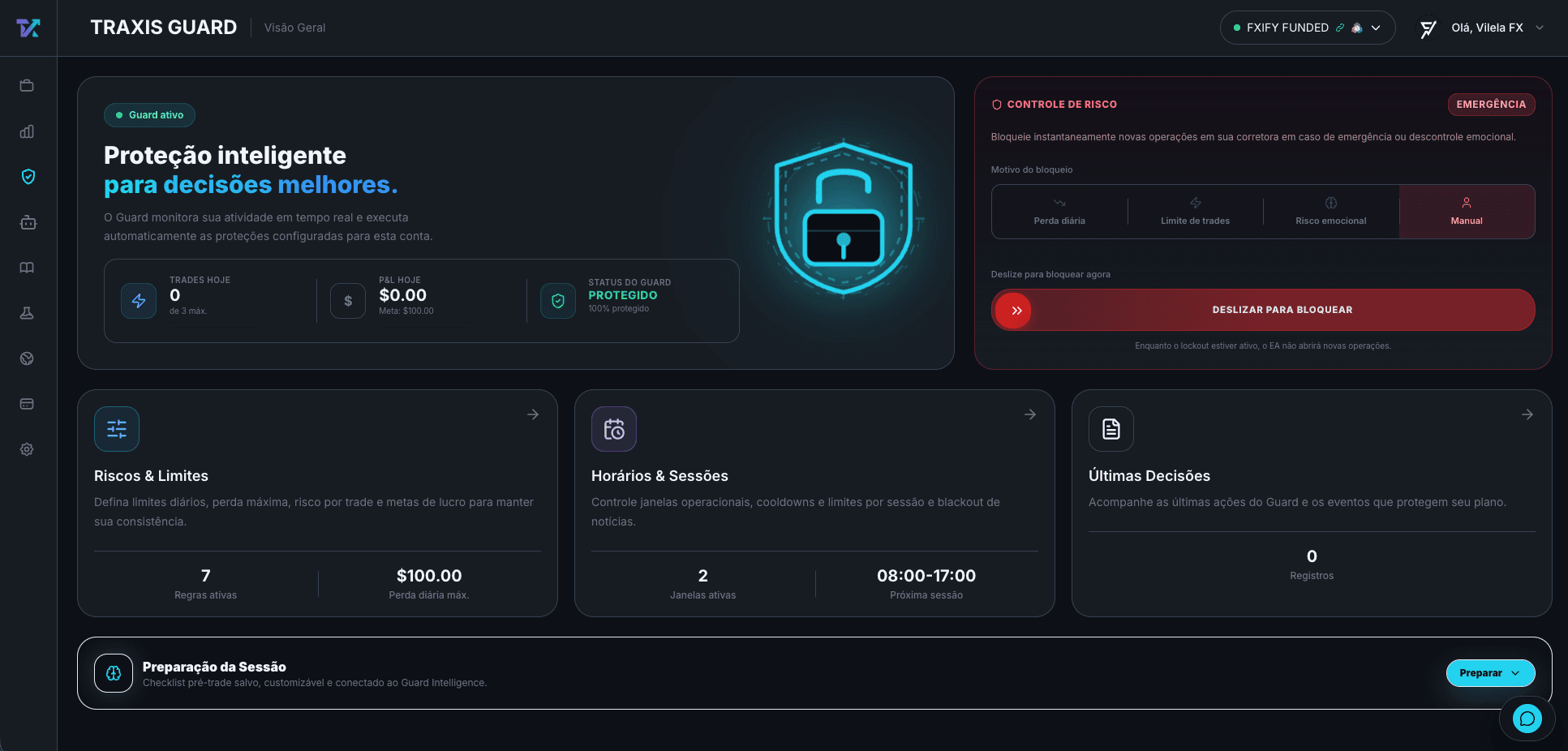Open the robot icon in sidebar
Screen dimensions: 1568x751
[28, 222]
